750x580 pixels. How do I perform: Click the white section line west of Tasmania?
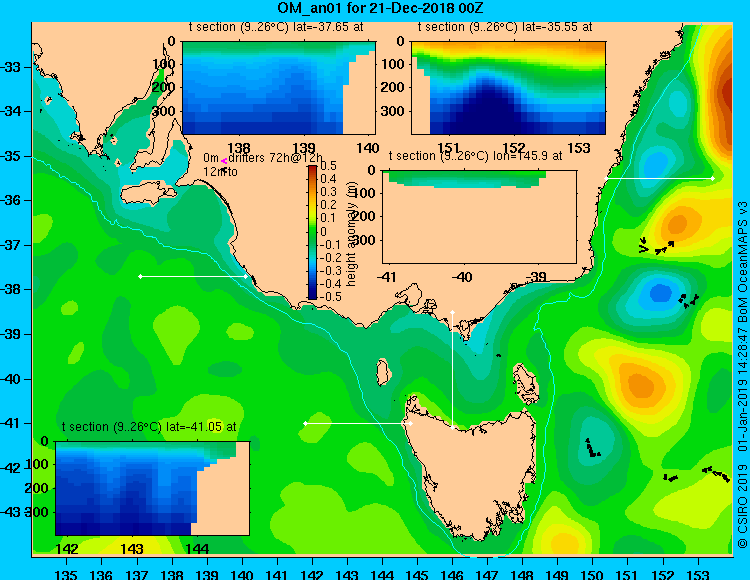358,424
